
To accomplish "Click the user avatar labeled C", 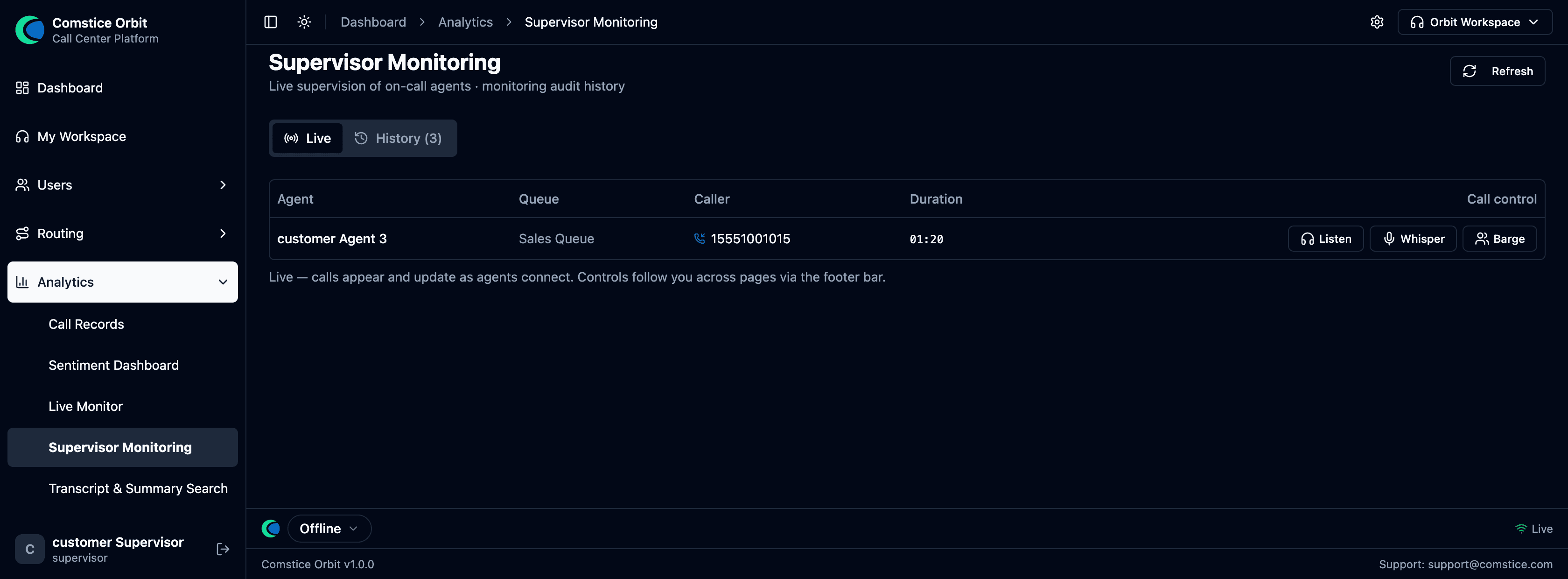I will pos(30,549).
